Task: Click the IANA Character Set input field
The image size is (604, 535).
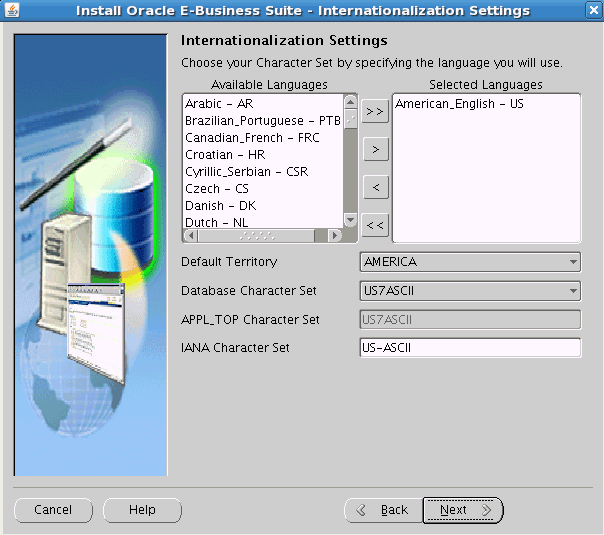Action: [x=470, y=348]
